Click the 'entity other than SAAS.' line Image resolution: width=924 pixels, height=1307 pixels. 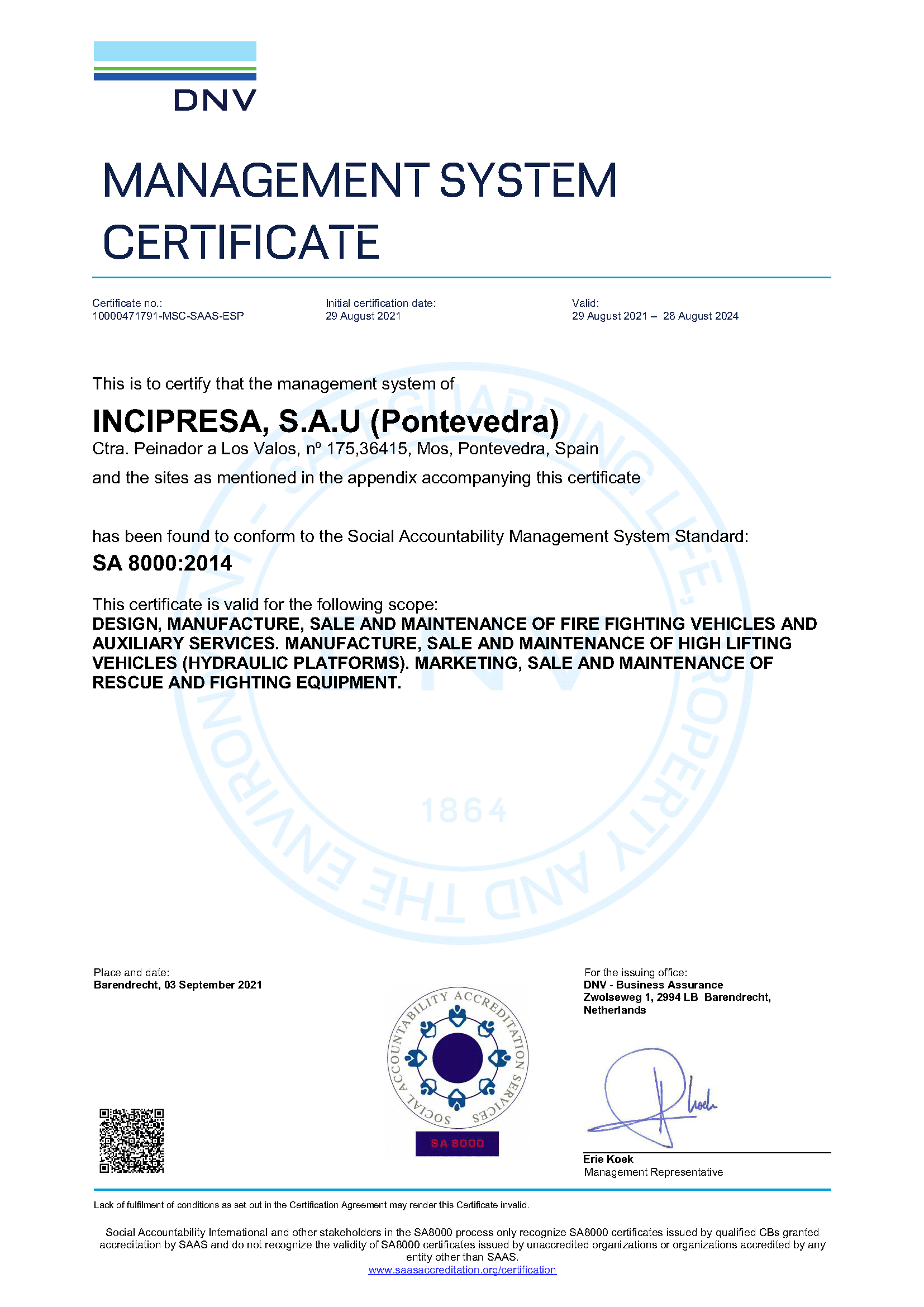462,1257
